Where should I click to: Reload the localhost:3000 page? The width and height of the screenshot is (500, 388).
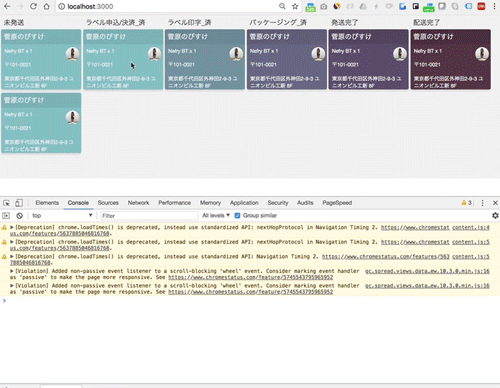click(33, 6)
